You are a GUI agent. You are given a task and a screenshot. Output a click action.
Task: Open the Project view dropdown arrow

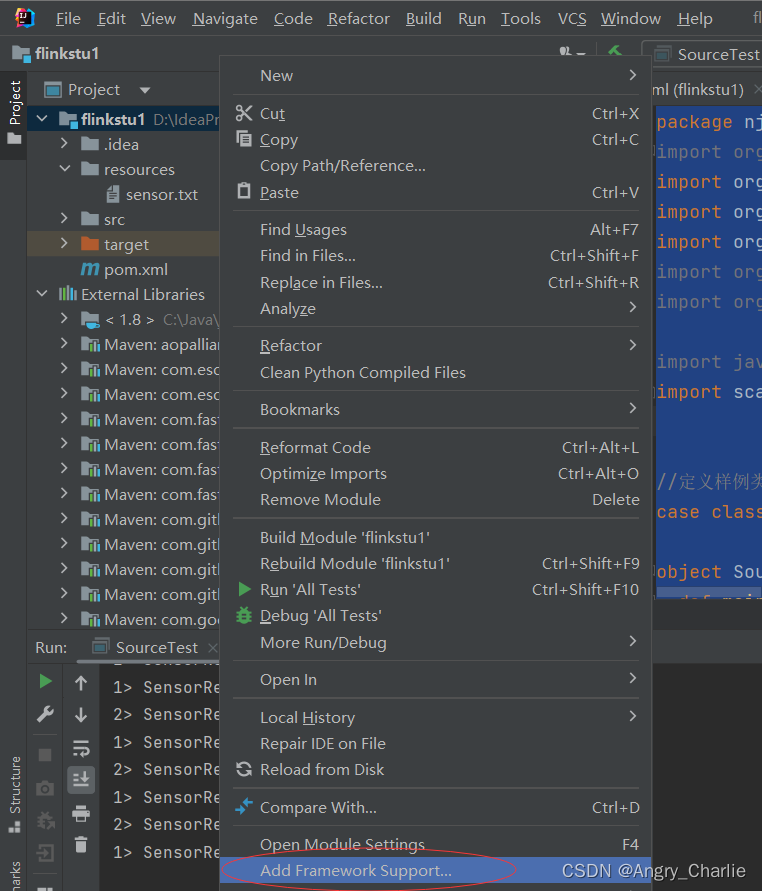(x=145, y=90)
